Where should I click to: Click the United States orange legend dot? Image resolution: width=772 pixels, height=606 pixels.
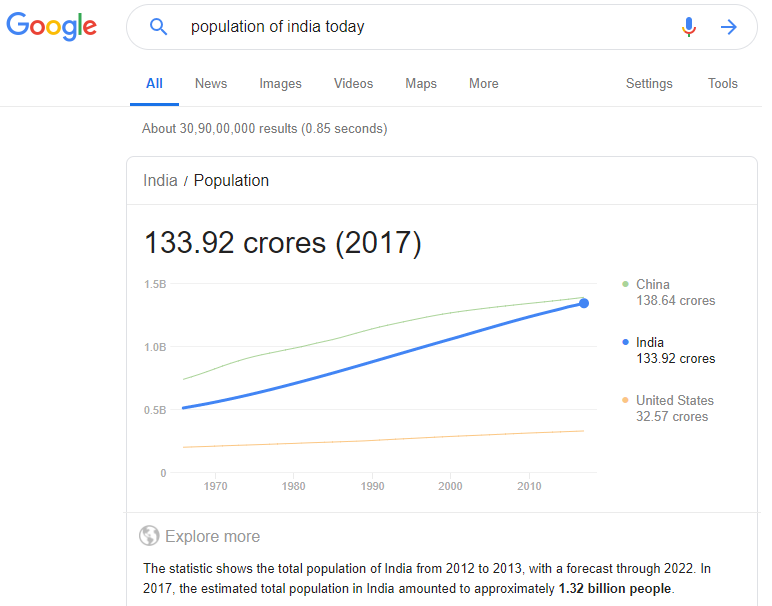pos(625,401)
